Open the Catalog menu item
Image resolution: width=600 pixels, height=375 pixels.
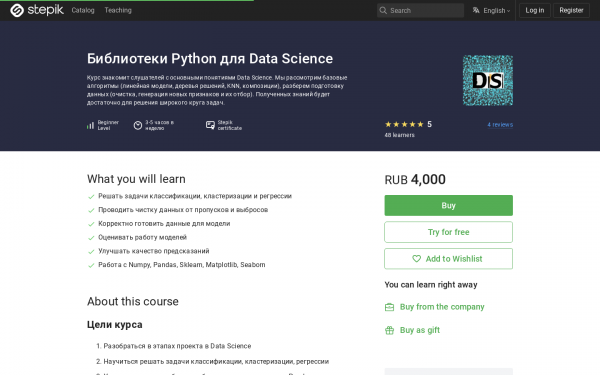click(83, 10)
